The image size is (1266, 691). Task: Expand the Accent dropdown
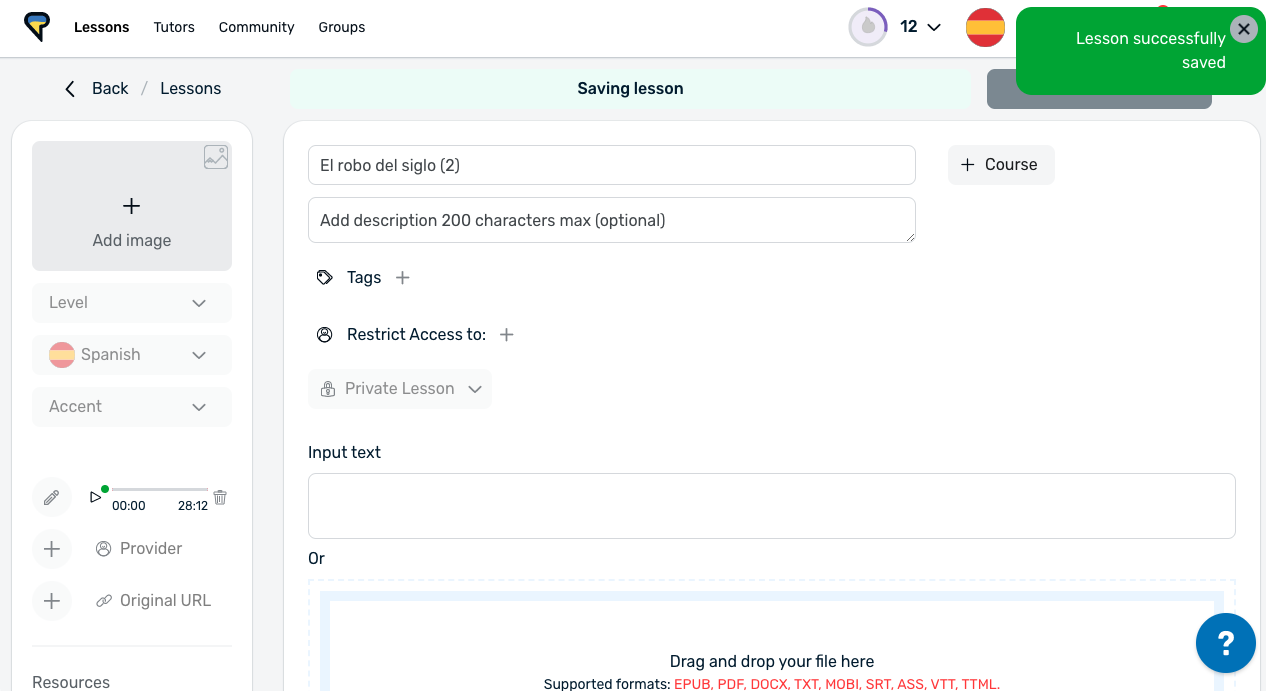(132, 407)
